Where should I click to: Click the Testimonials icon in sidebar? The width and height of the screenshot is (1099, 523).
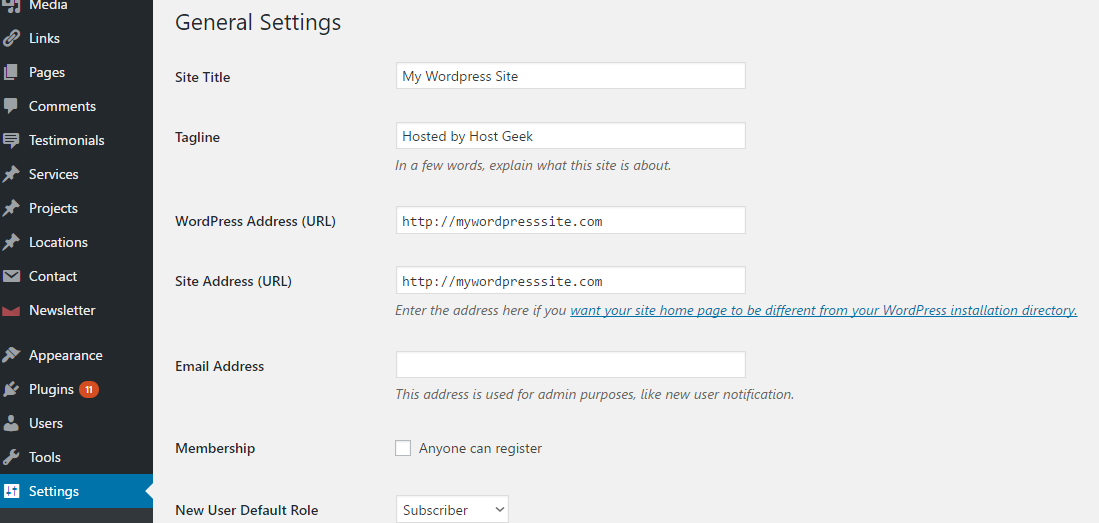point(11,140)
